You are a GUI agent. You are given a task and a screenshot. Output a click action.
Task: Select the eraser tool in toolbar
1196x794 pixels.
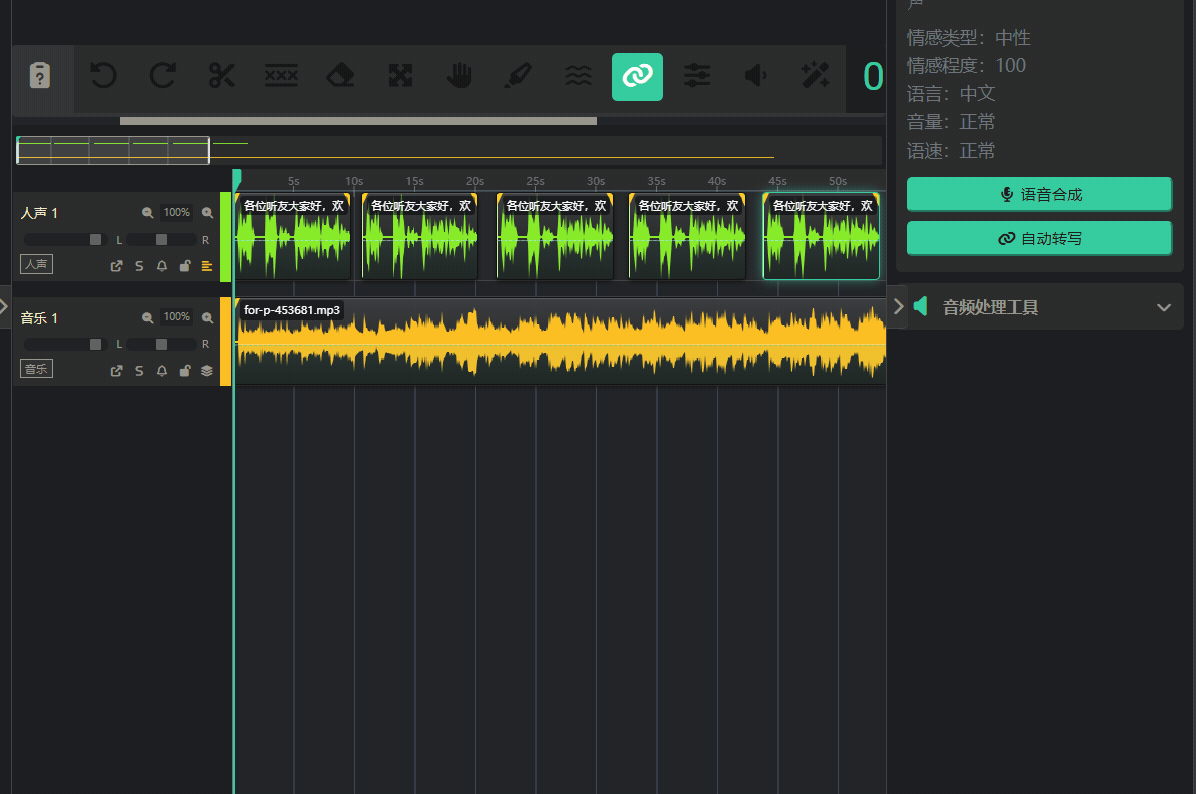click(341, 76)
